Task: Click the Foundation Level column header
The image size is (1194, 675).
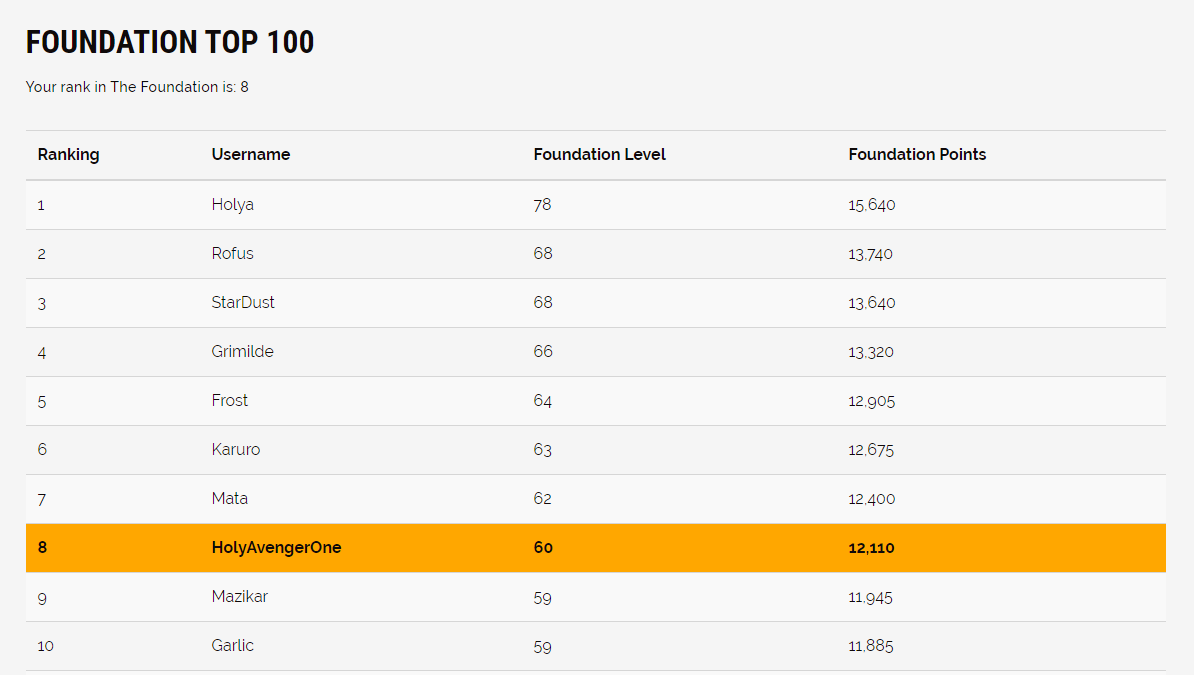Action: tap(599, 155)
